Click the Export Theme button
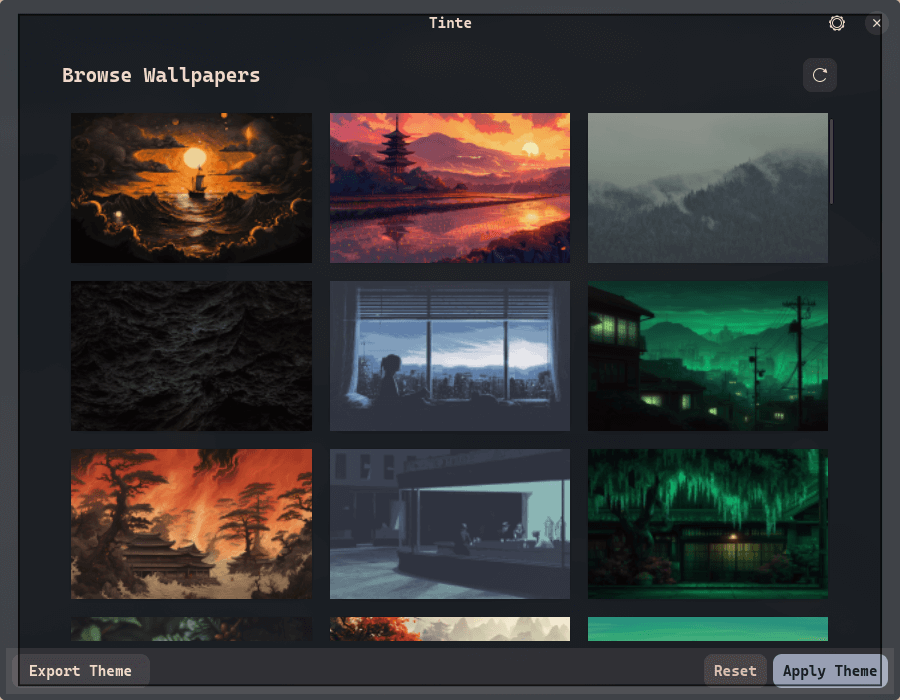Screen dimensions: 900x700 click(x=80, y=671)
